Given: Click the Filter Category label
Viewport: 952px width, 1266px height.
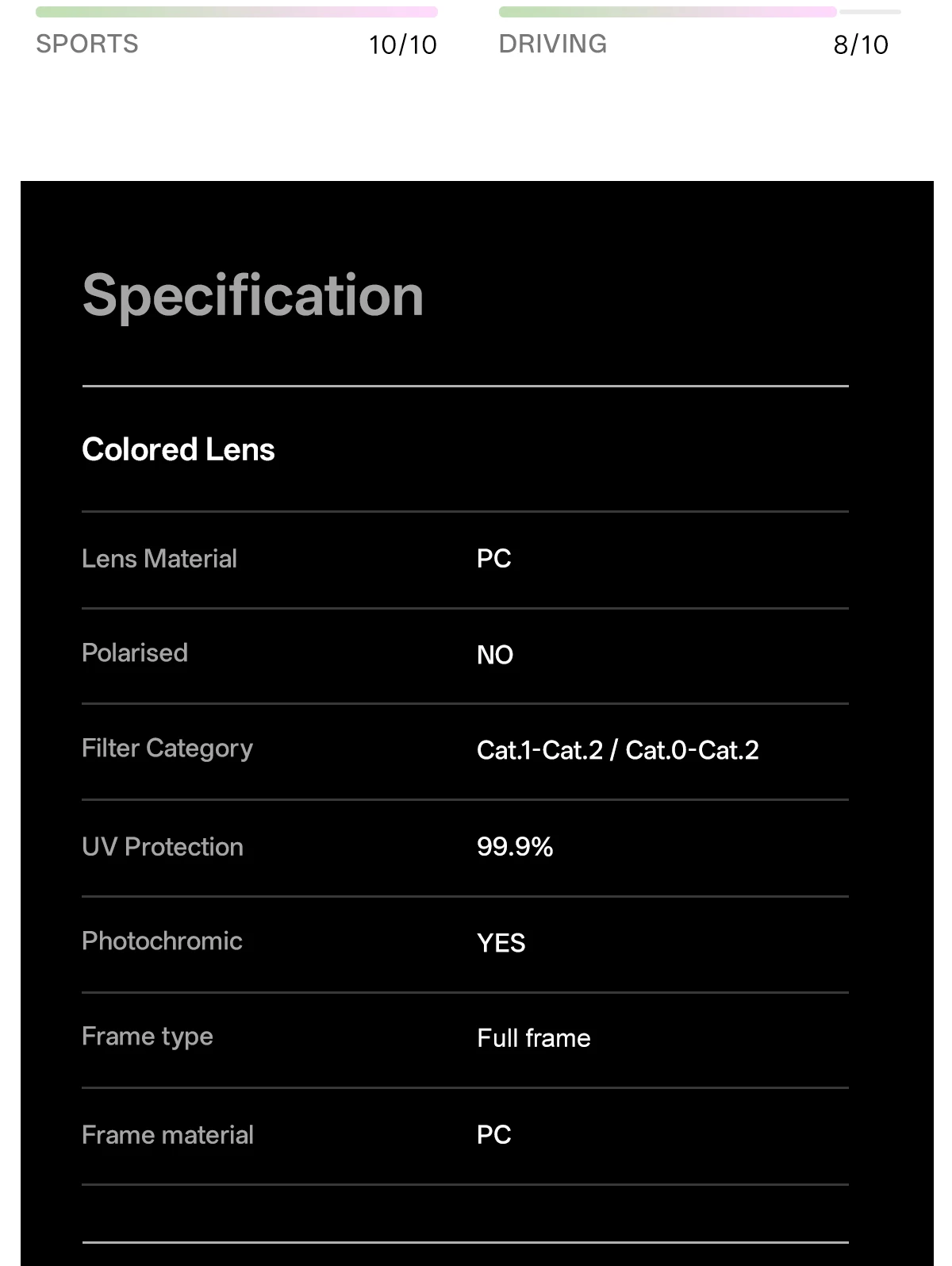Looking at the screenshot, I should pyautogui.click(x=167, y=748).
